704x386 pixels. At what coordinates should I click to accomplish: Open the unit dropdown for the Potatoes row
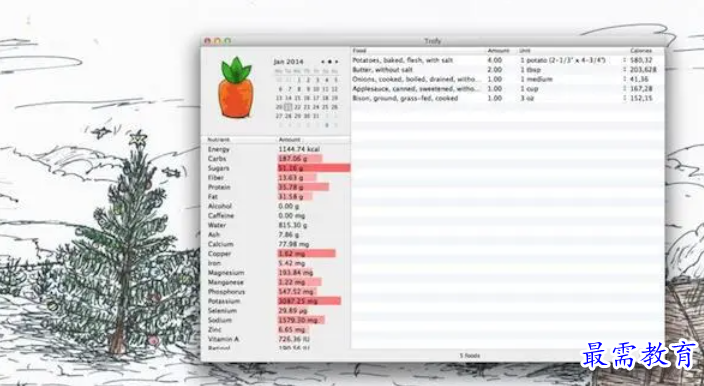pos(625,60)
